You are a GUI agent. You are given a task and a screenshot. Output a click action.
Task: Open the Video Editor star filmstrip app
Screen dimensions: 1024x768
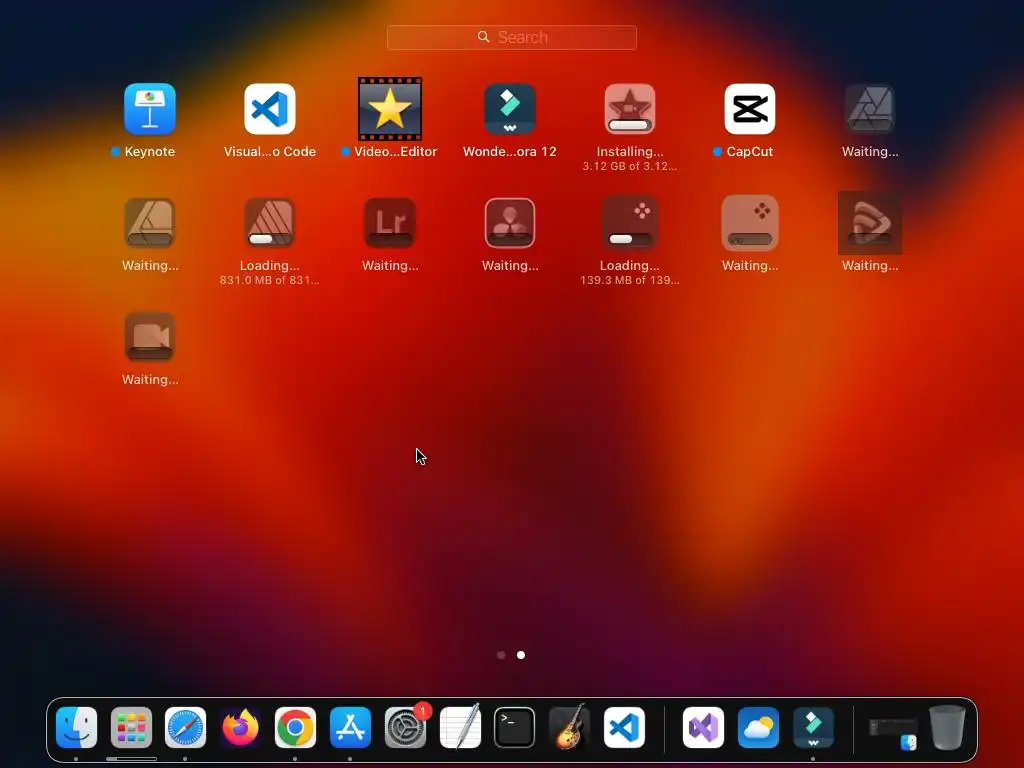point(390,109)
